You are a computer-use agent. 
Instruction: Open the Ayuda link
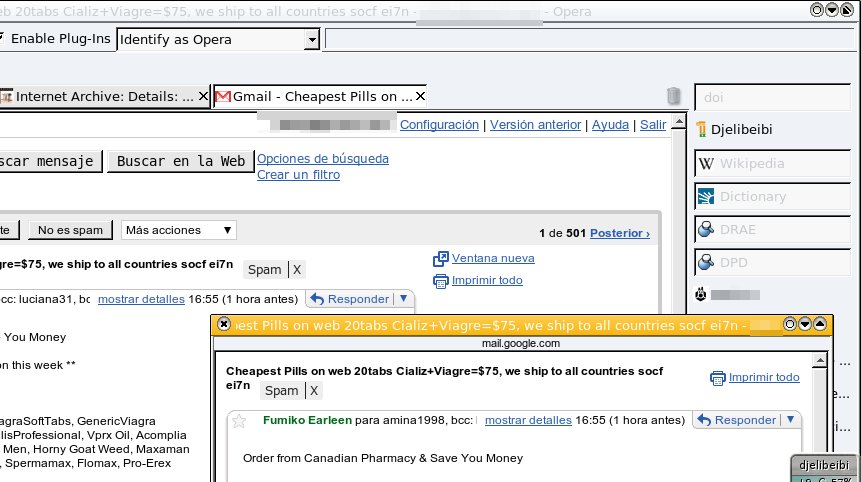click(x=610, y=125)
